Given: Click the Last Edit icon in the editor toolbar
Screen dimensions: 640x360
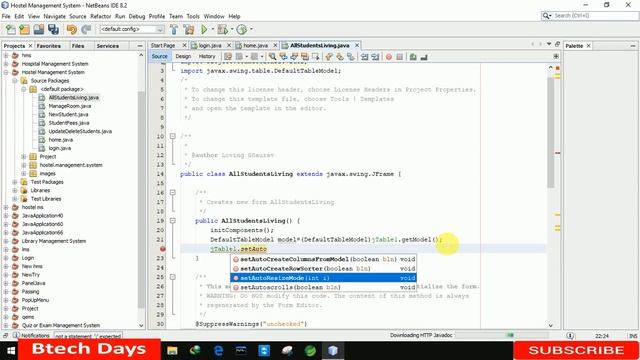Looking at the screenshot, I should [x=228, y=57].
